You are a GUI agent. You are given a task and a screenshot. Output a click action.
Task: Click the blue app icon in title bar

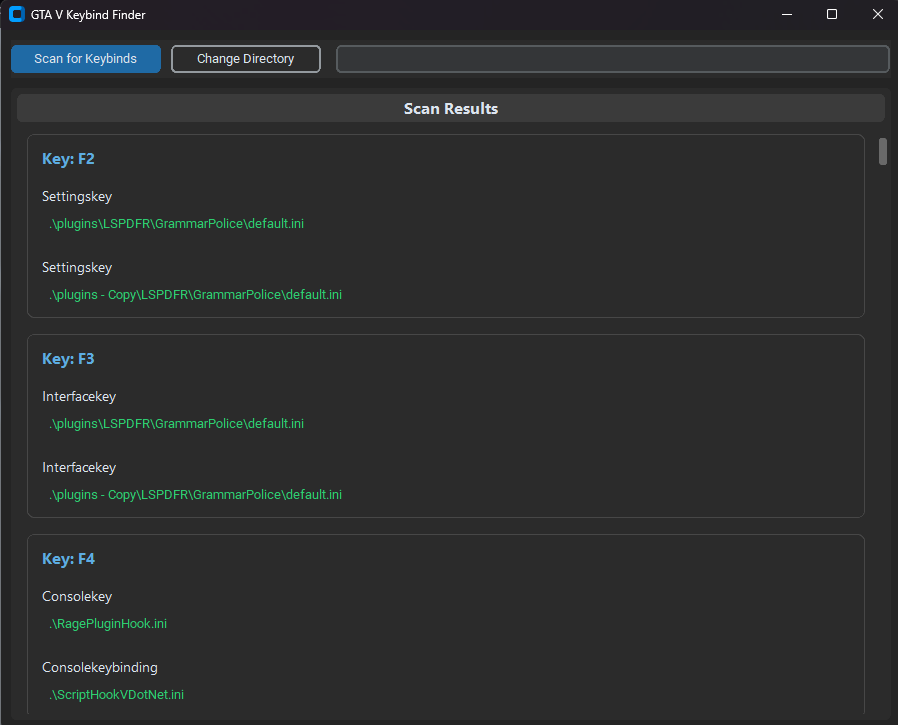pyautogui.click(x=16, y=15)
